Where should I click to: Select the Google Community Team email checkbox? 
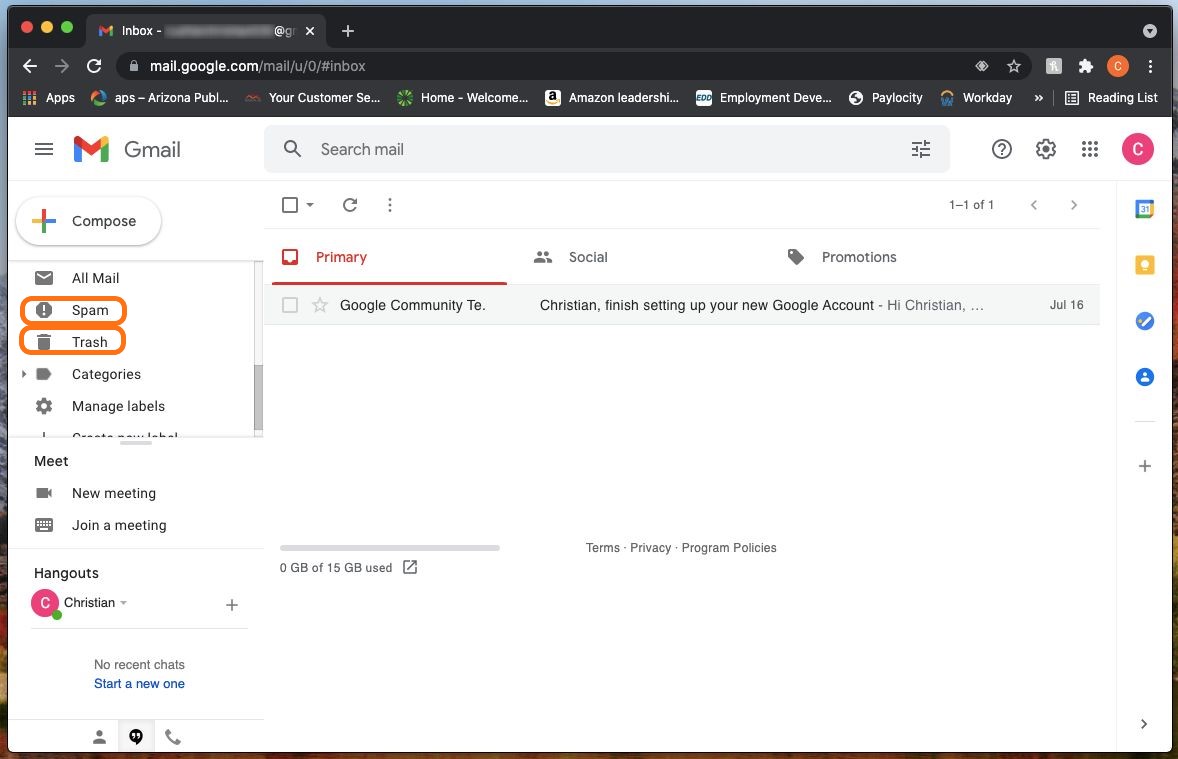click(x=289, y=305)
